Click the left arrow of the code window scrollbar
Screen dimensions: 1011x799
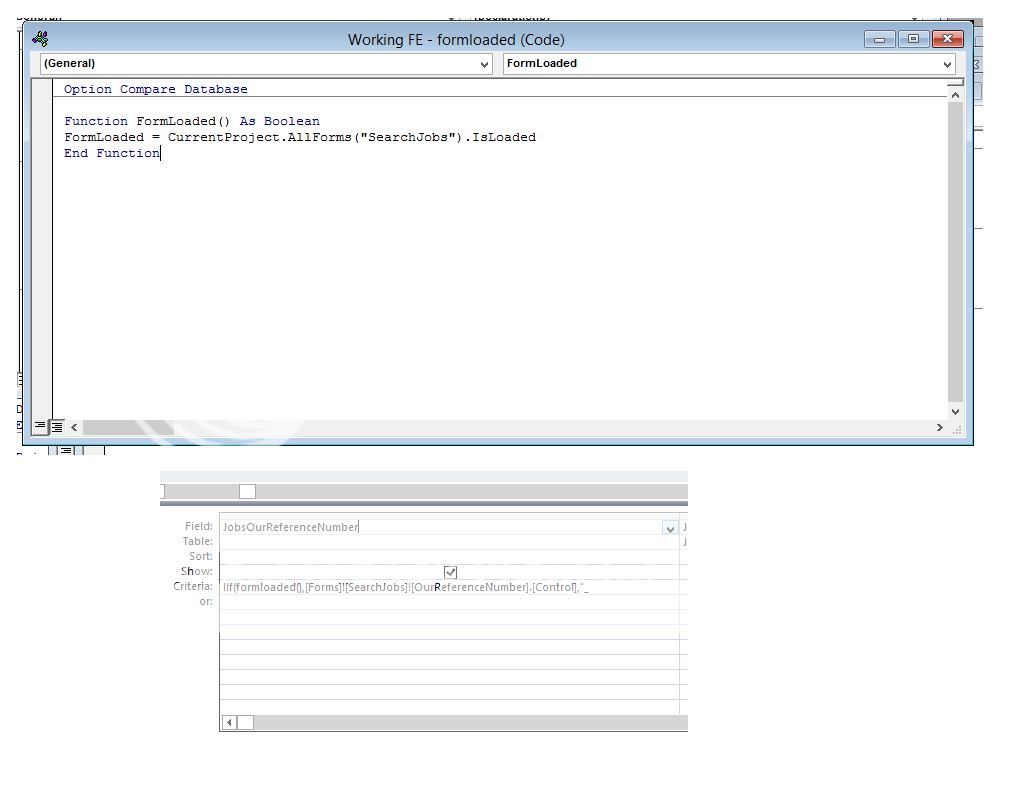pyautogui.click(x=73, y=426)
